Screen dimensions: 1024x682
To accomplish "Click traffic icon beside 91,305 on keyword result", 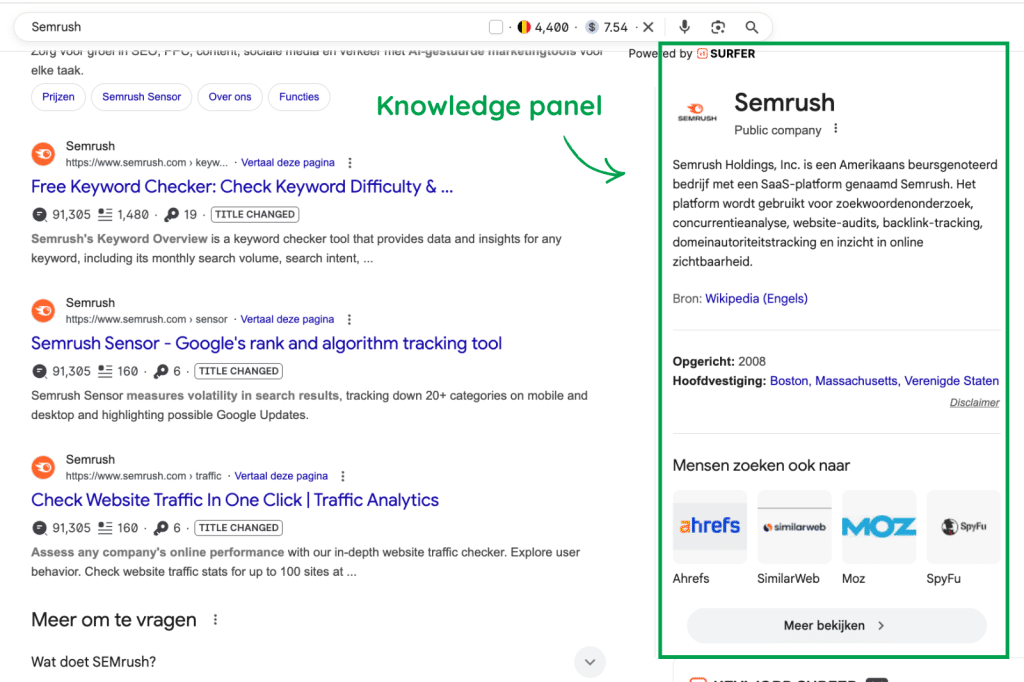I will 39,214.
